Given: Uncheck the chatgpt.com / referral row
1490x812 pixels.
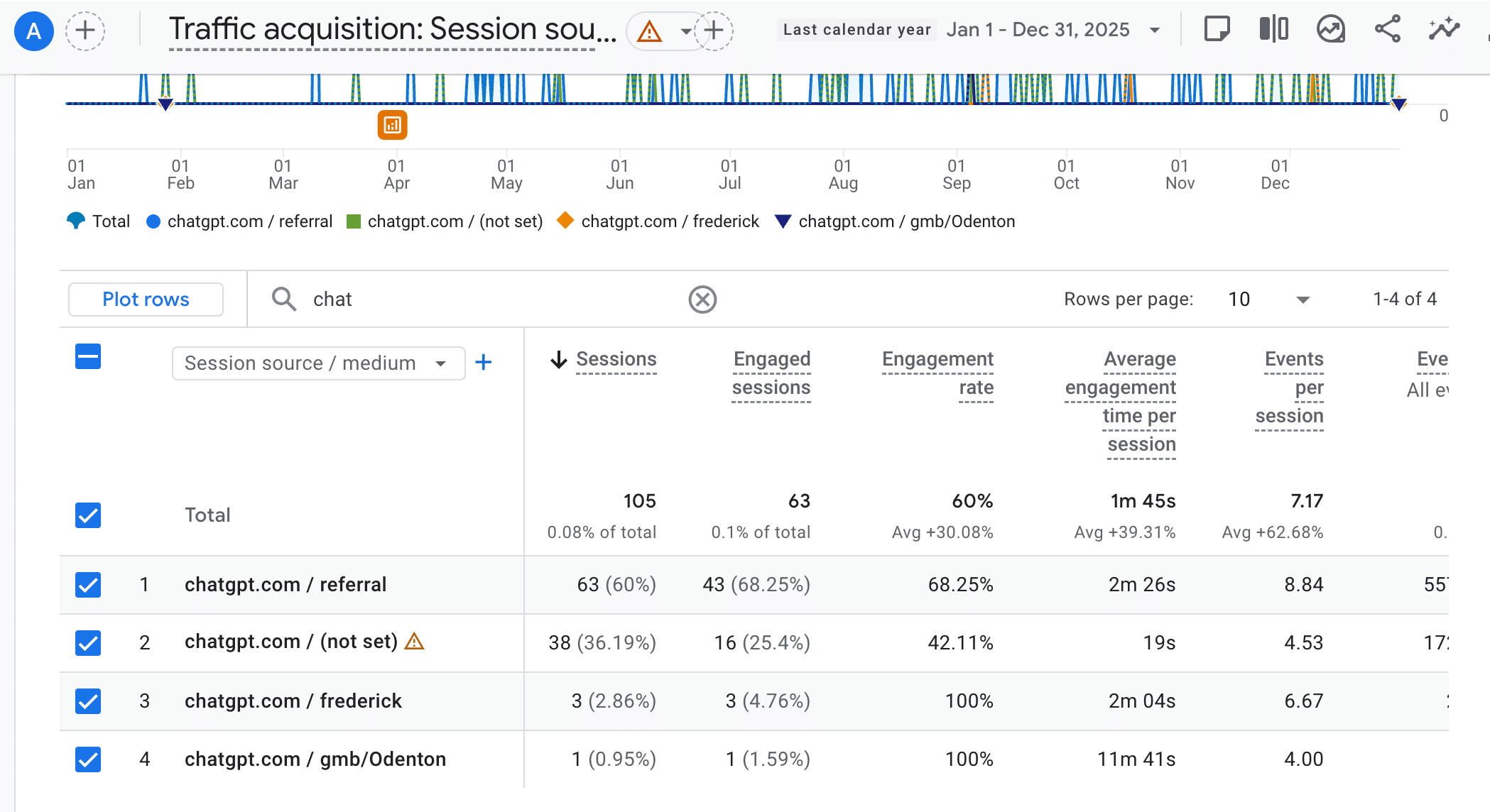Looking at the screenshot, I should pyautogui.click(x=88, y=585).
